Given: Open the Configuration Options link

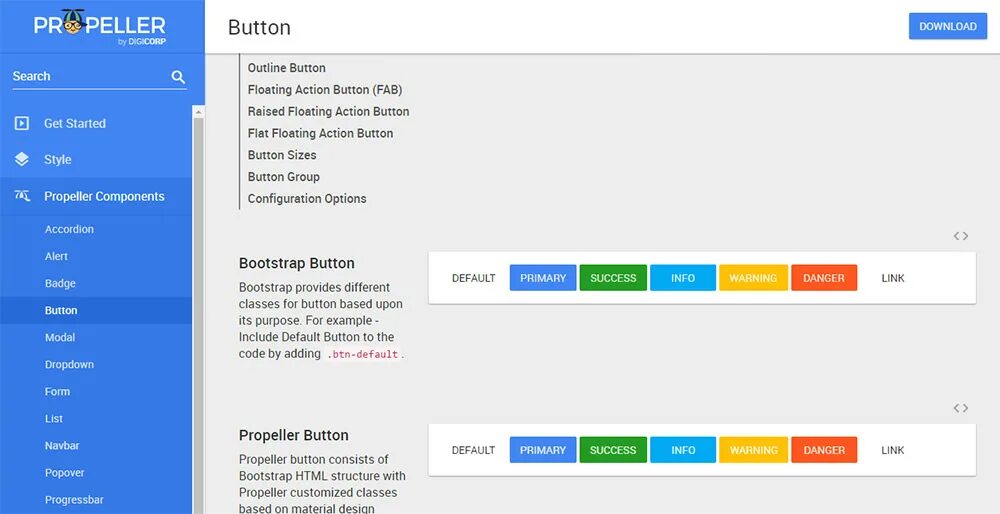Looking at the screenshot, I should pos(307,199).
